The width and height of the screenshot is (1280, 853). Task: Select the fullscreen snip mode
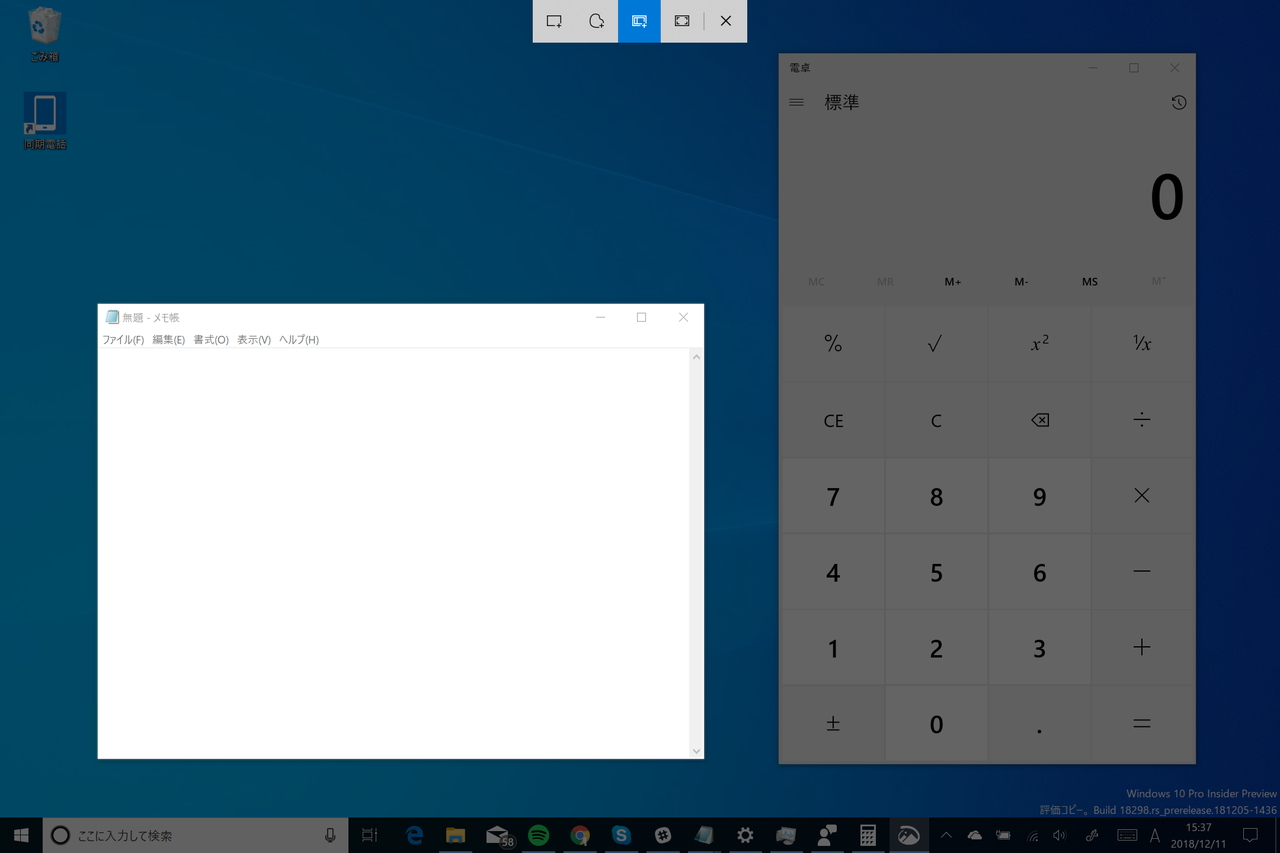682,21
